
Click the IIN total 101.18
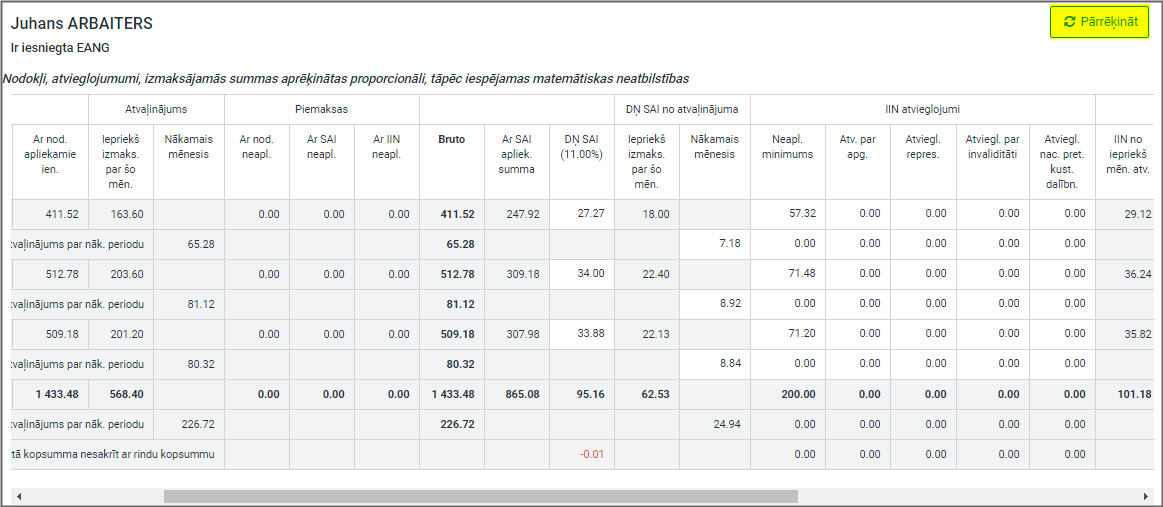[1135, 394]
